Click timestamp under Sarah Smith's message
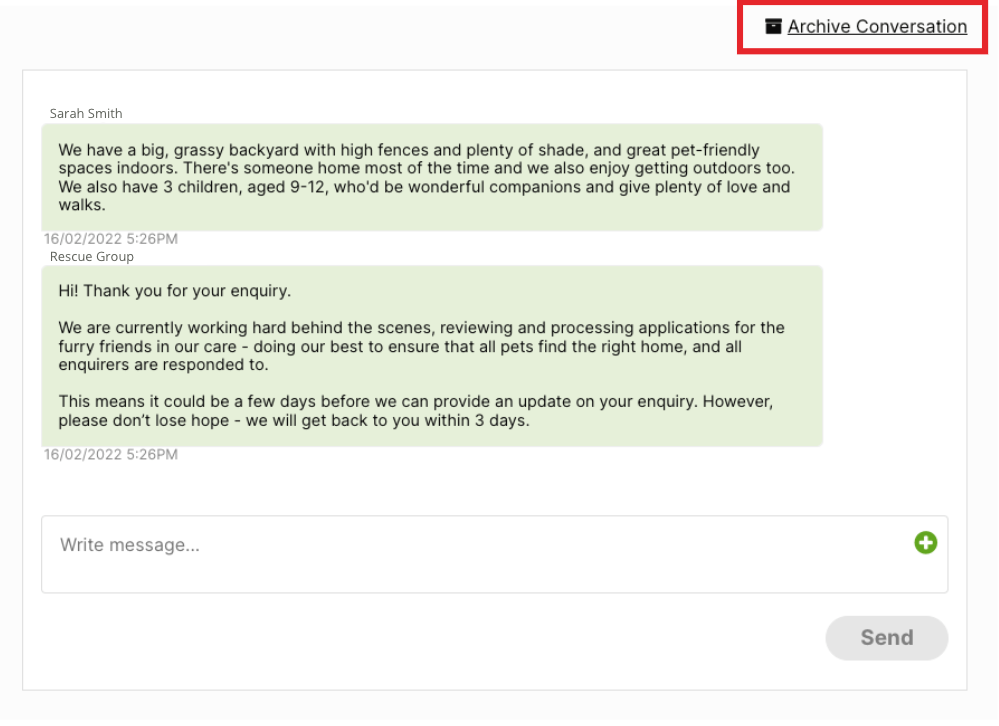Screen dimensions: 999x726 tap(111, 239)
